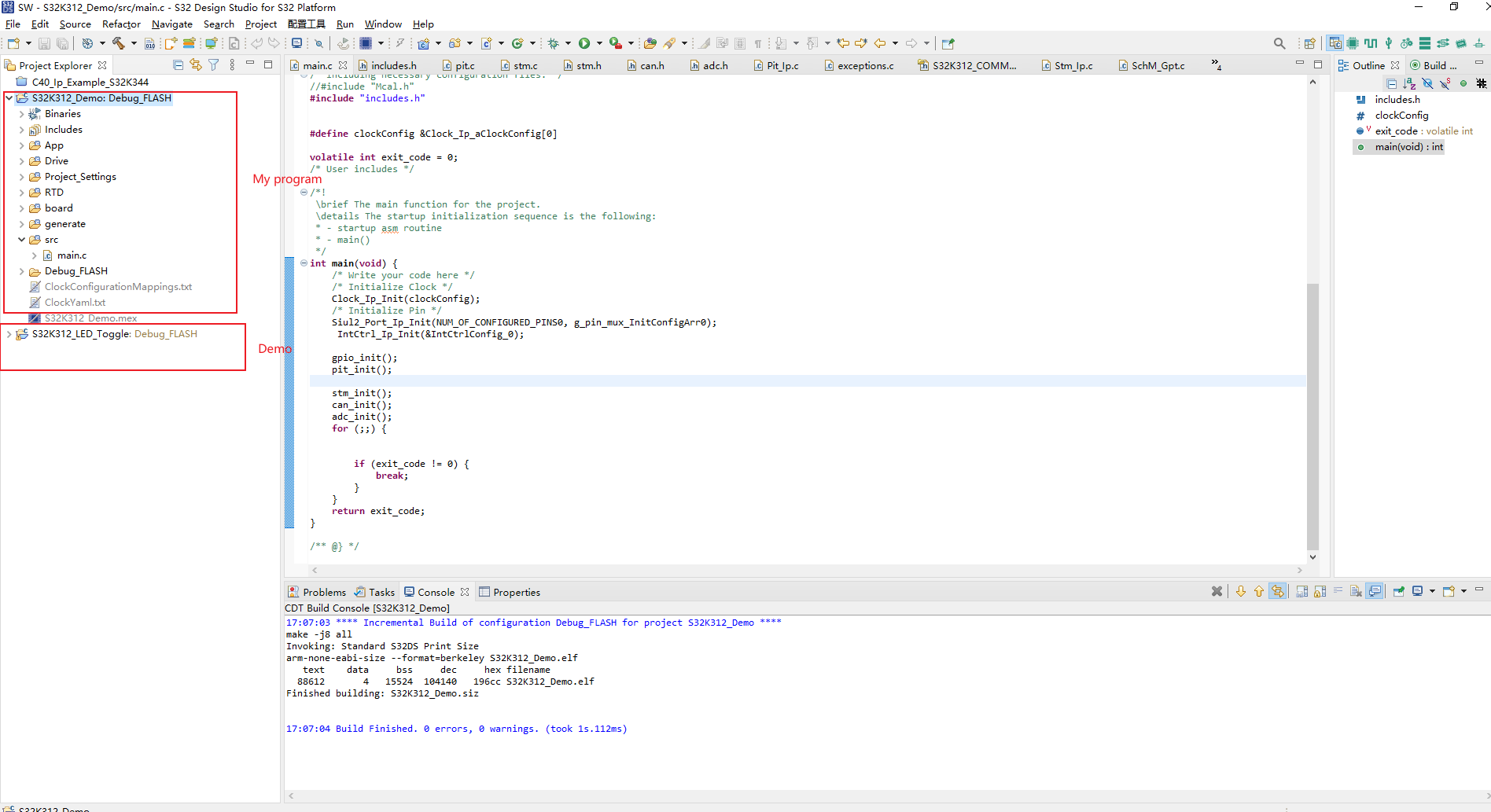Toggle word wrap in Console toolbar

click(1338, 590)
